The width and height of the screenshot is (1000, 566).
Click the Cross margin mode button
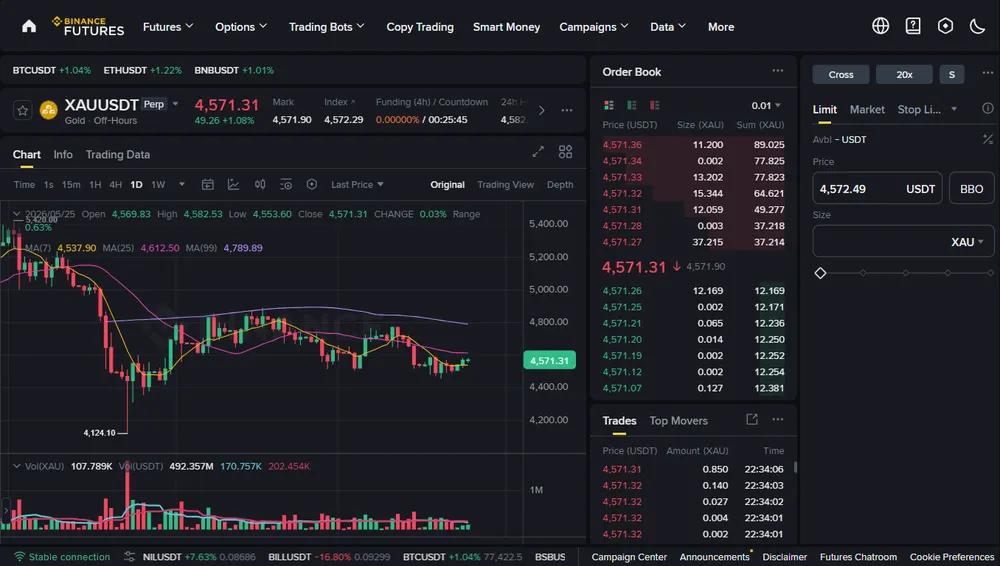point(841,74)
